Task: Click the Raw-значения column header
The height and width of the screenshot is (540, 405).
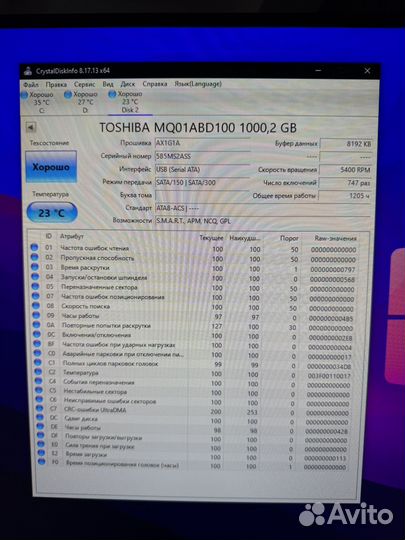Action: coord(335,238)
